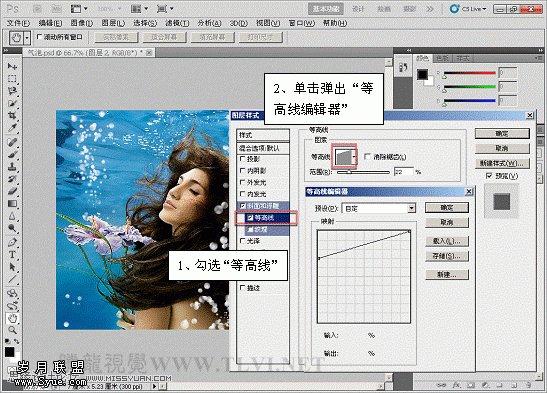Select the Line tool
The height and width of the screenshot is (393, 547).
[12, 279]
